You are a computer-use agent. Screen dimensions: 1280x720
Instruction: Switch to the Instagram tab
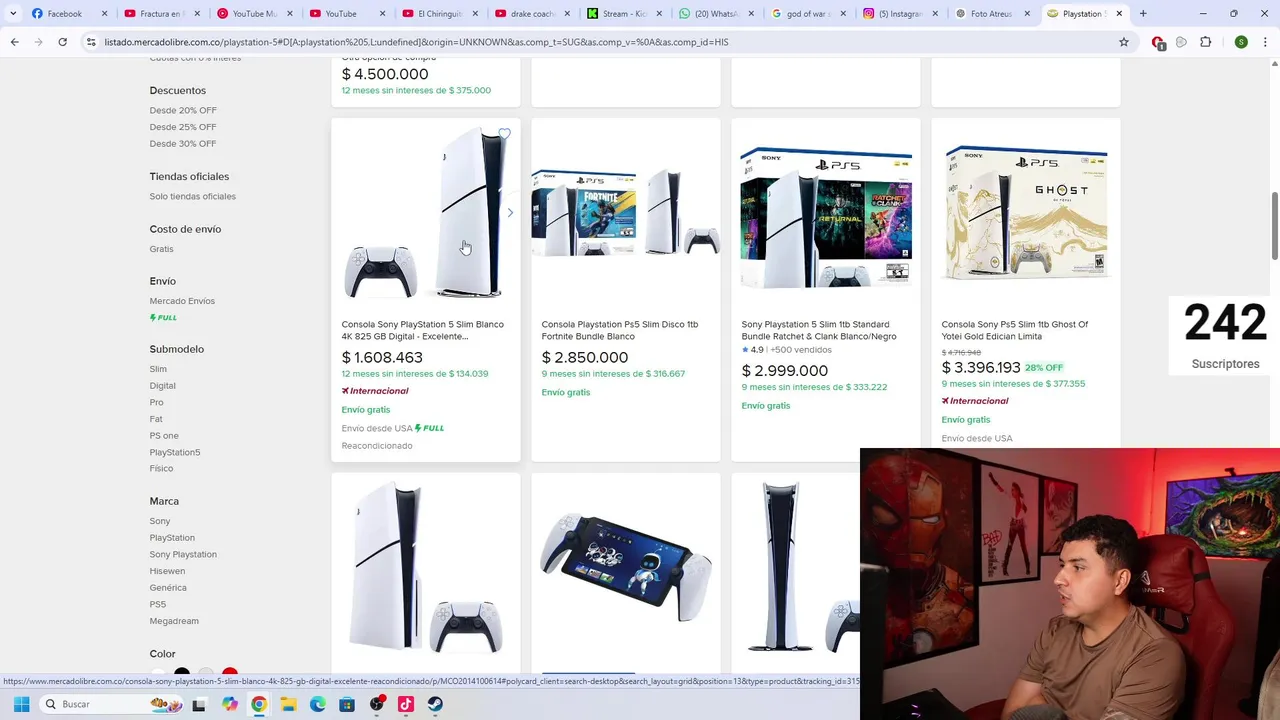click(900, 14)
